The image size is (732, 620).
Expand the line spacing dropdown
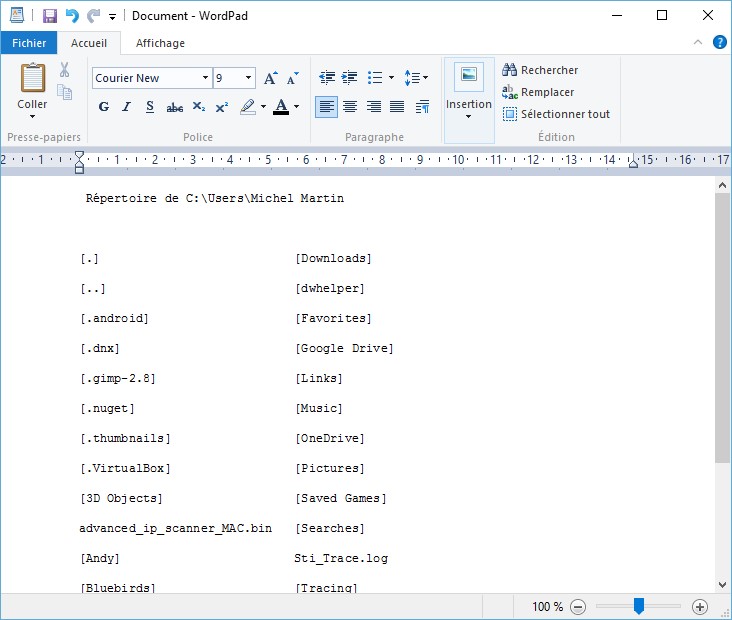point(418,78)
